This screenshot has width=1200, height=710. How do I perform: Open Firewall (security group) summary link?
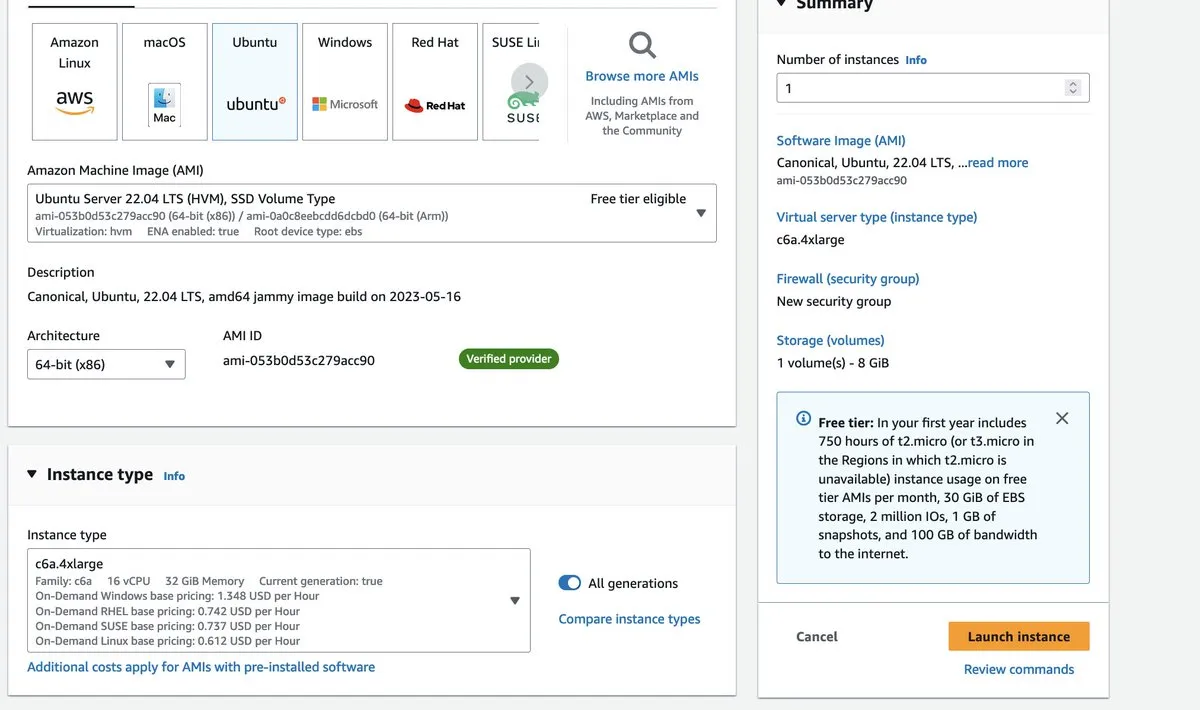click(x=848, y=279)
